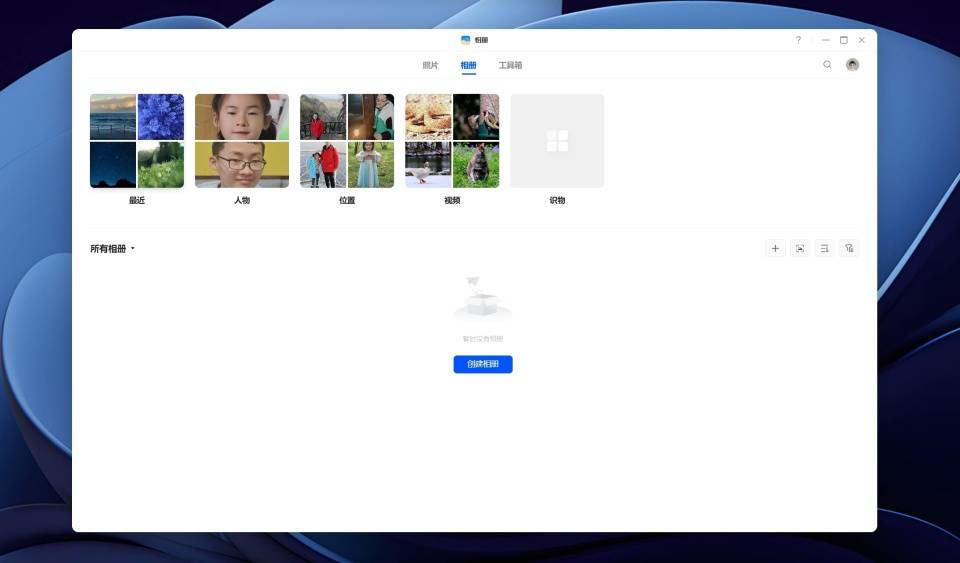The height and width of the screenshot is (563, 960).
Task: Click the 相册 app icon in title bar
Action: point(466,40)
